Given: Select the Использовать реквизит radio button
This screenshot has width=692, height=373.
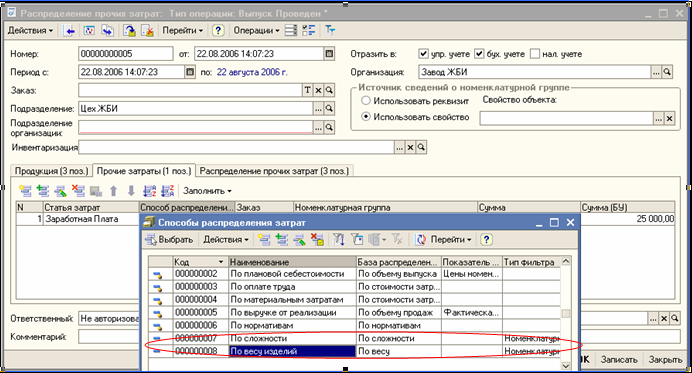Looking at the screenshot, I should tap(365, 101).
